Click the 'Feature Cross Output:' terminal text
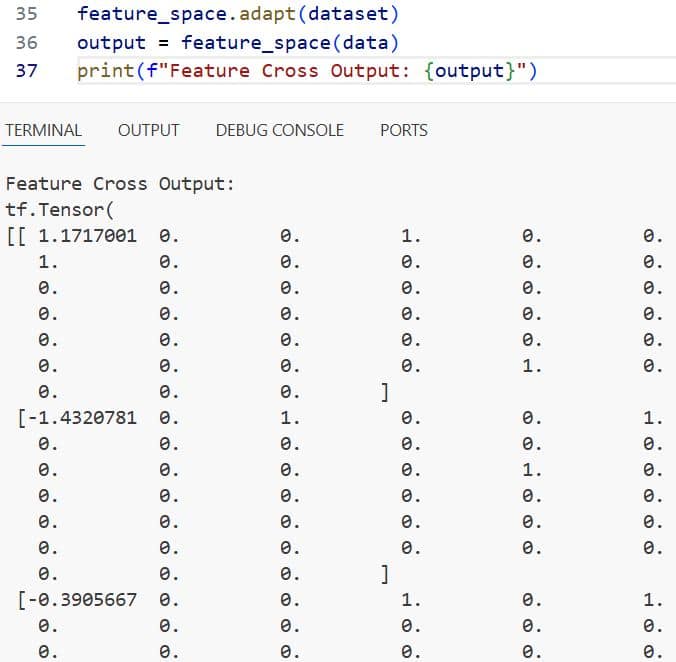The image size is (676, 662). (x=120, y=184)
